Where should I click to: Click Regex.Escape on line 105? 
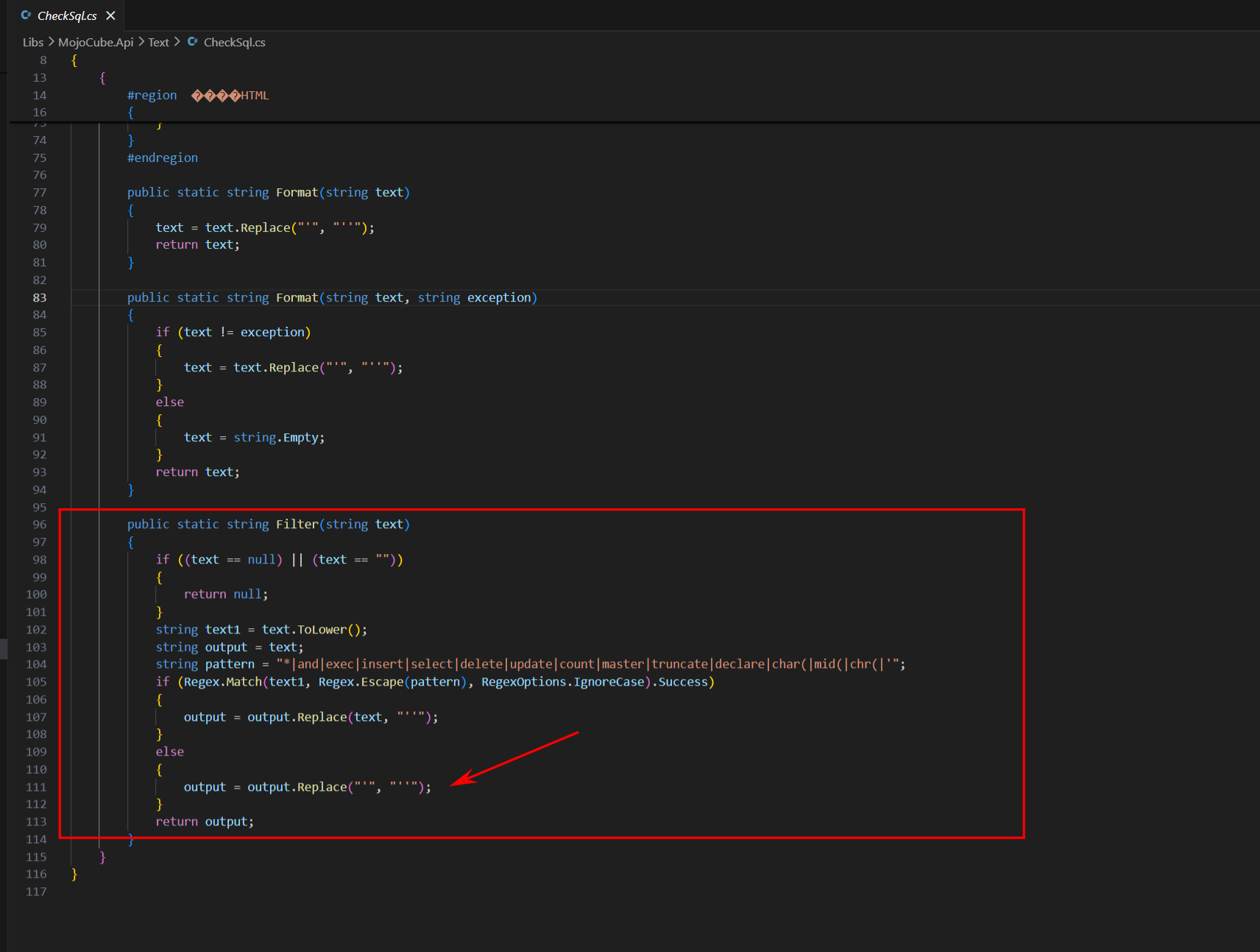[x=361, y=682]
